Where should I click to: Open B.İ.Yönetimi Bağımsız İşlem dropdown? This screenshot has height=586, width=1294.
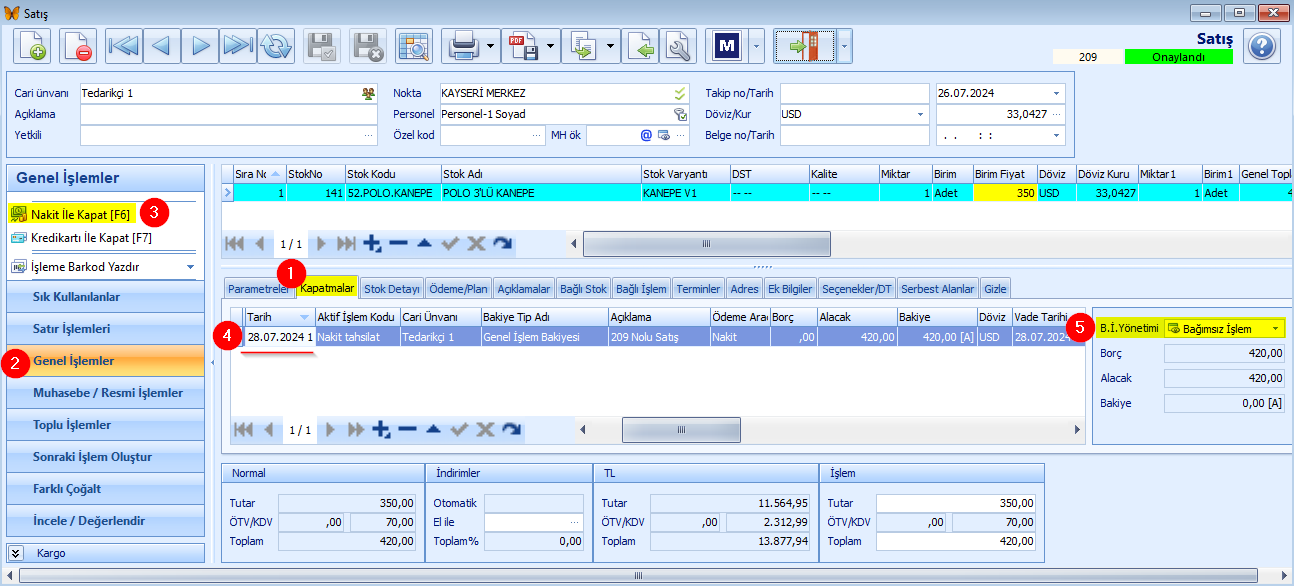tap(1275, 328)
